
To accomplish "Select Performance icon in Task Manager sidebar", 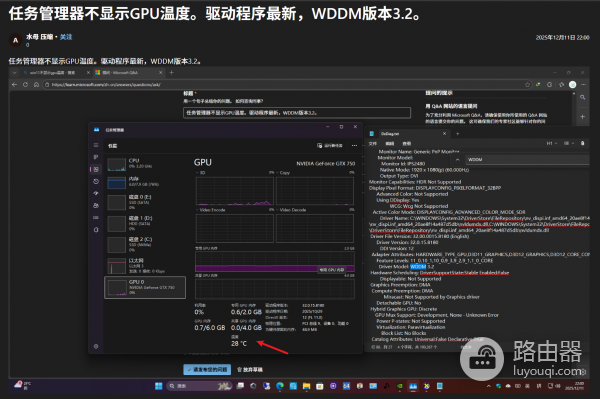I will point(96,169).
